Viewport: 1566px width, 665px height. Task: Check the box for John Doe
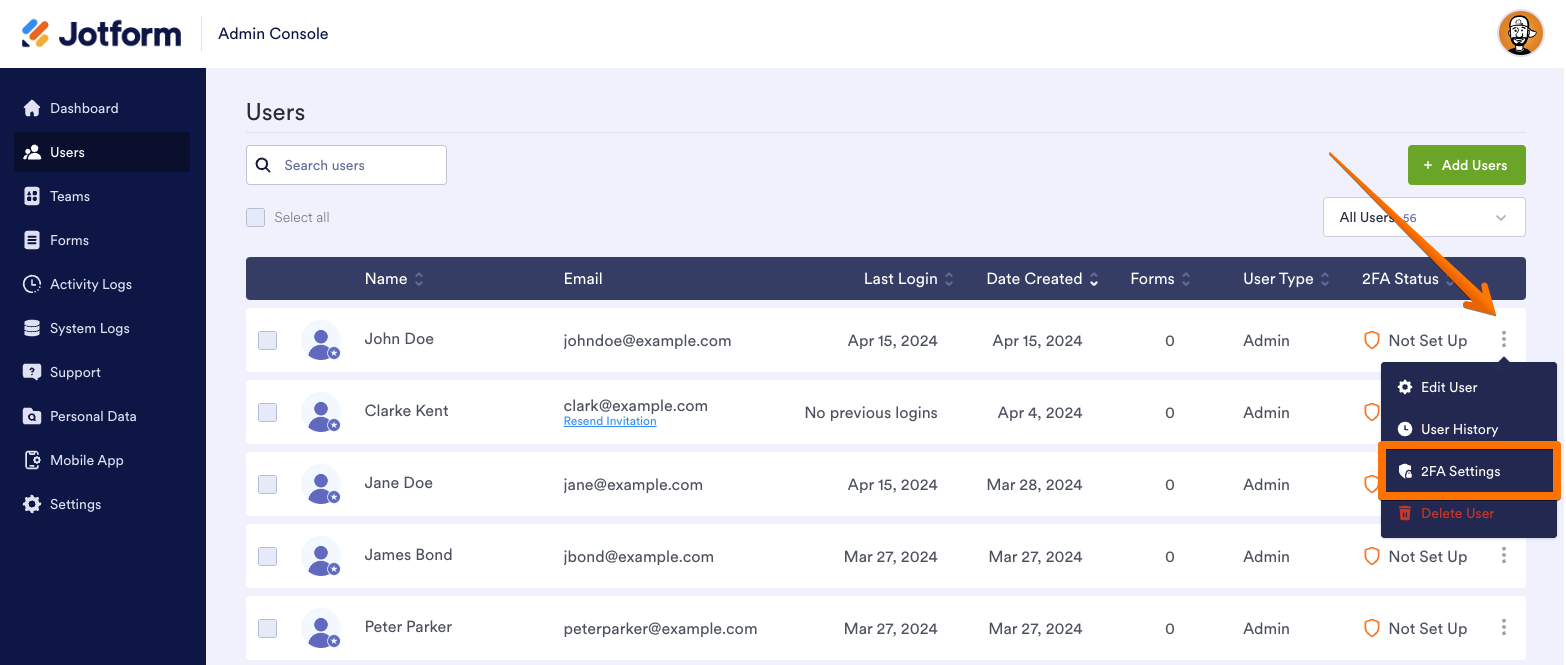(x=268, y=340)
